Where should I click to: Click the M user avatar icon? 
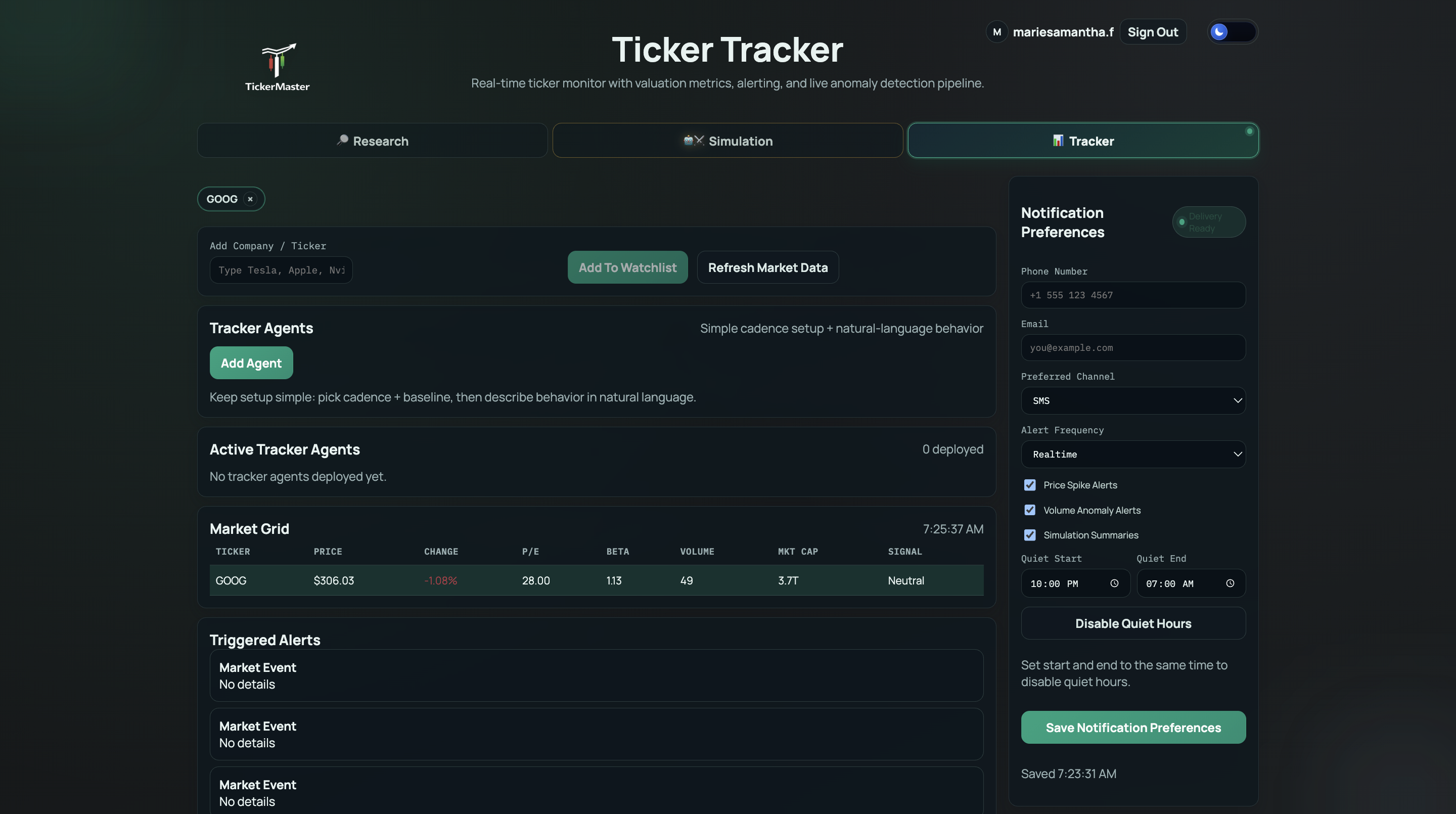(x=996, y=32)
